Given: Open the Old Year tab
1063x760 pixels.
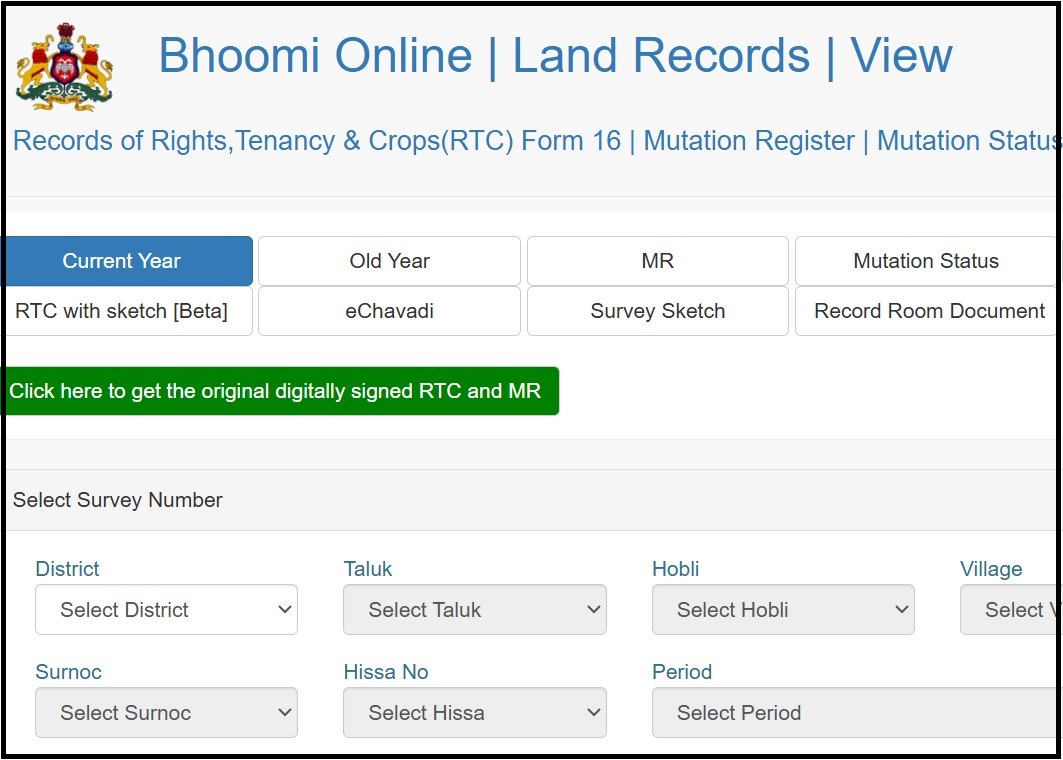Looking at the screenshot, I should pyautogui.click(x=389, y=261).
